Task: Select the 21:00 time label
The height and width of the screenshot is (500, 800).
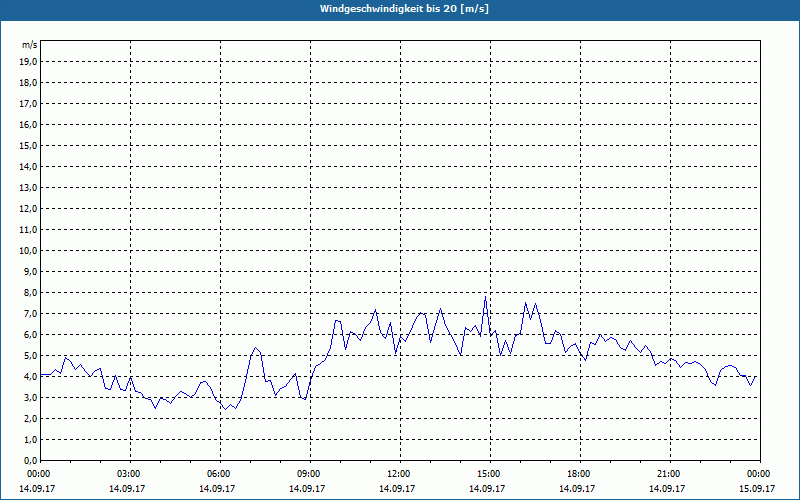Action: pos(669,474)
